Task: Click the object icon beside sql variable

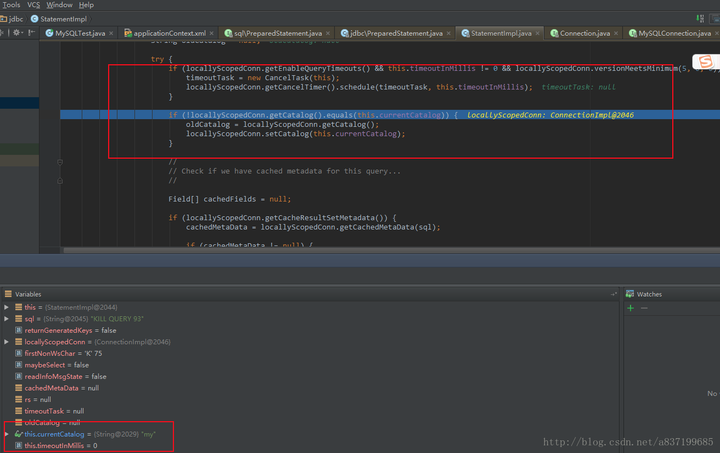Action: [18, 319]
